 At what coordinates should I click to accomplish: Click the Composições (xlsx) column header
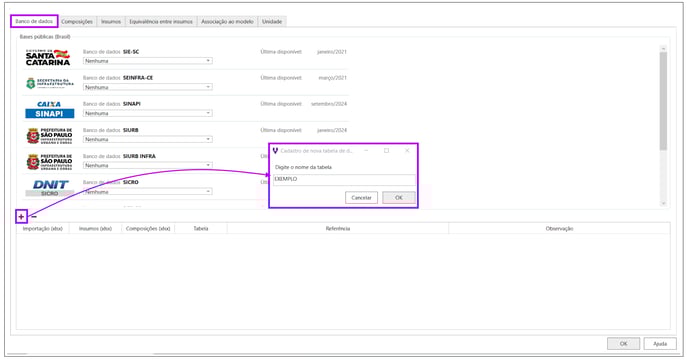click(x=148, y=229)
